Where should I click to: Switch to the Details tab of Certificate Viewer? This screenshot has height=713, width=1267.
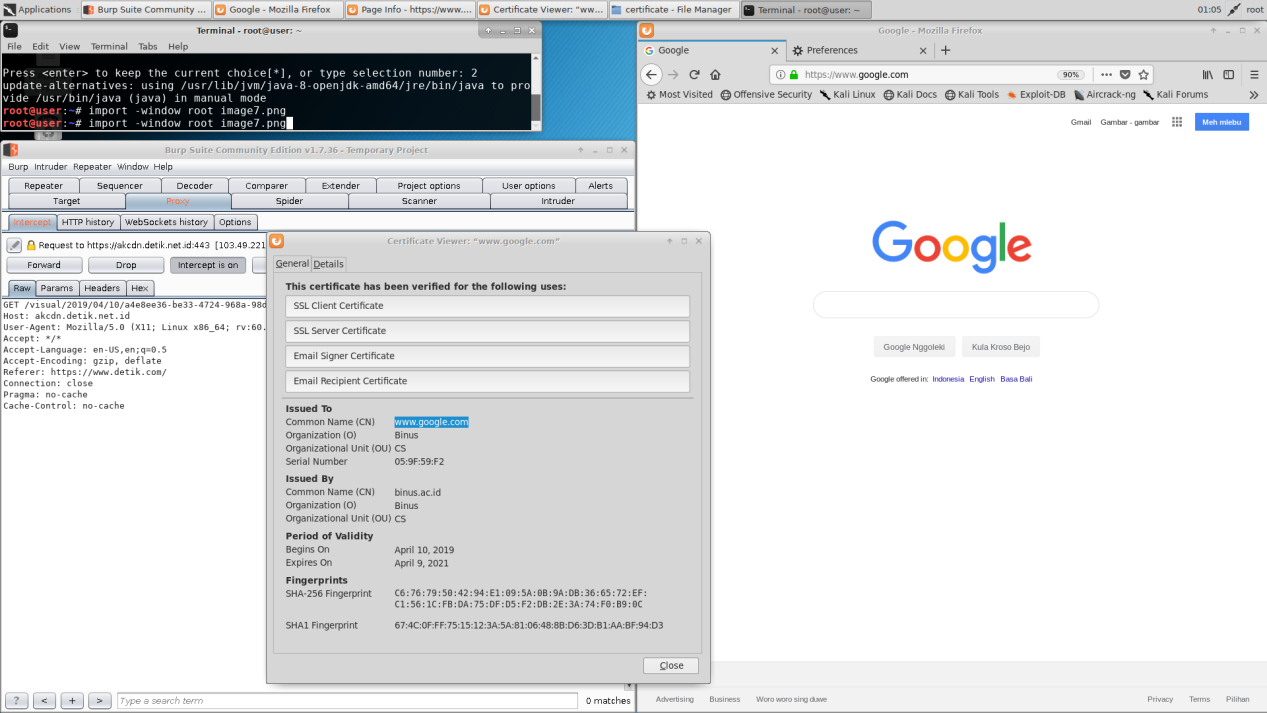tap(328, 264)
